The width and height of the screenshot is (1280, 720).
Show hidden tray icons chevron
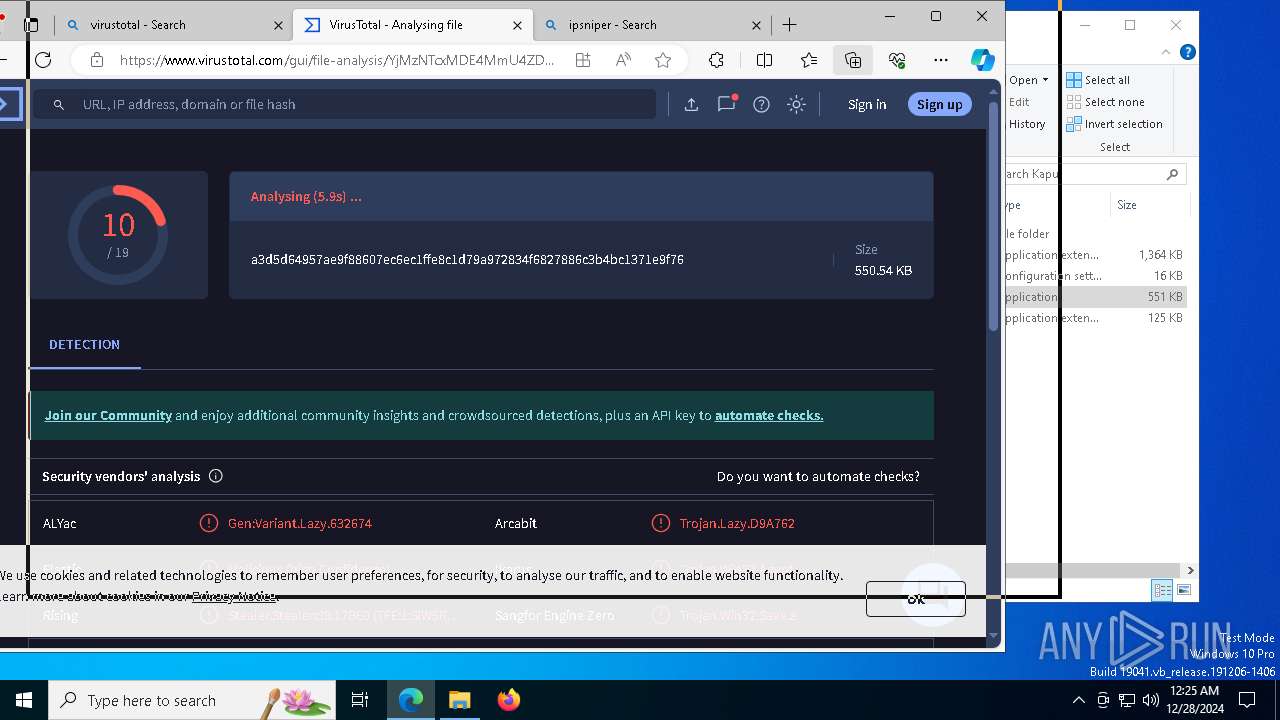click(x=1078, y=700)
